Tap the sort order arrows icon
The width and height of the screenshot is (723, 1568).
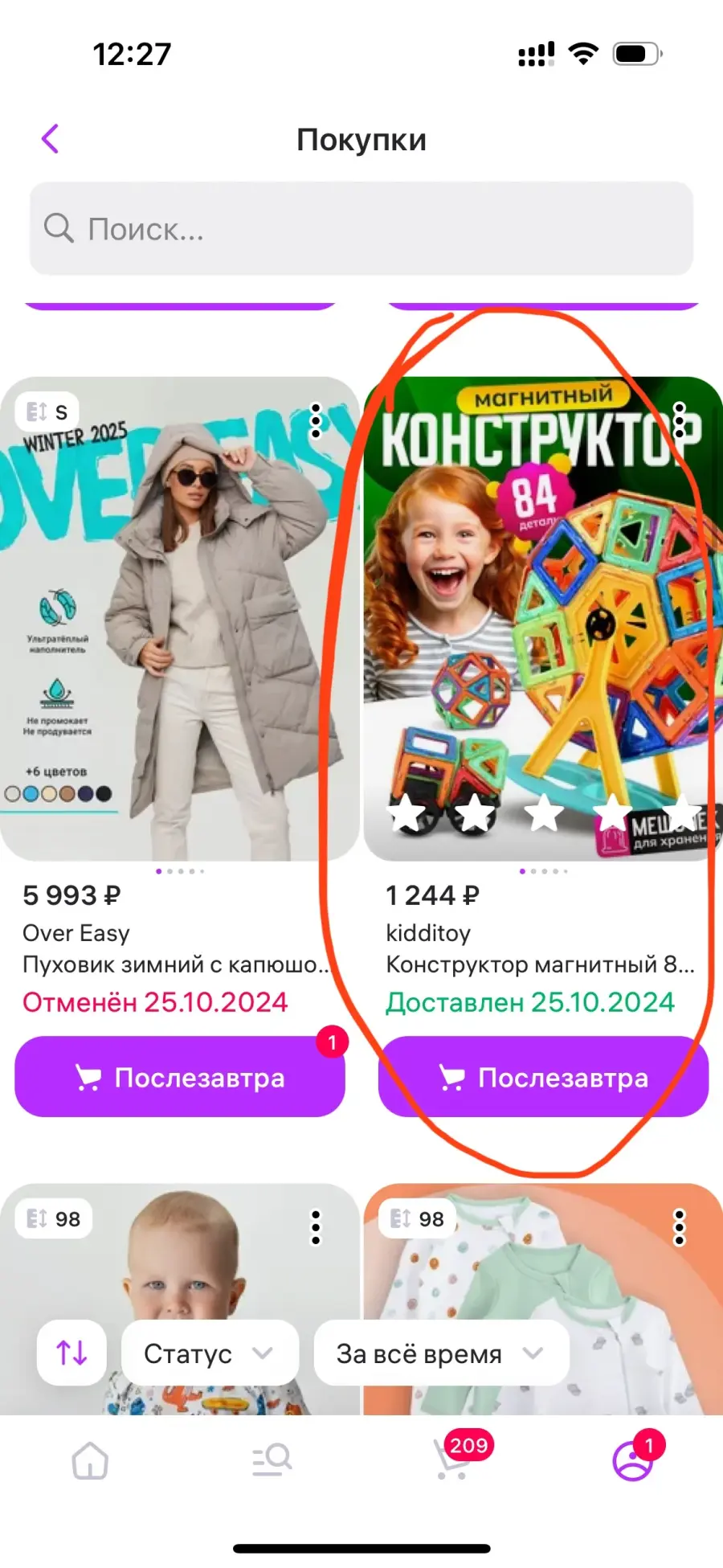[71, 1353]
